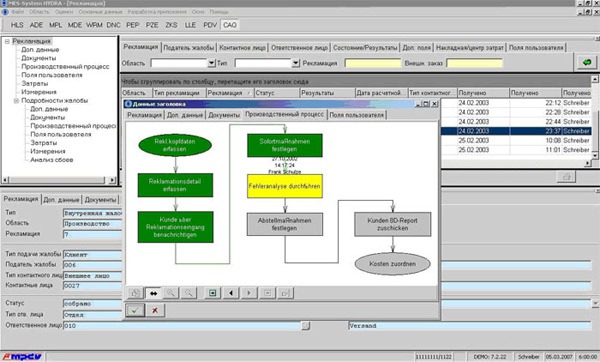Click the fit-to-window diagram icon
600x362 pixels.
212,293
